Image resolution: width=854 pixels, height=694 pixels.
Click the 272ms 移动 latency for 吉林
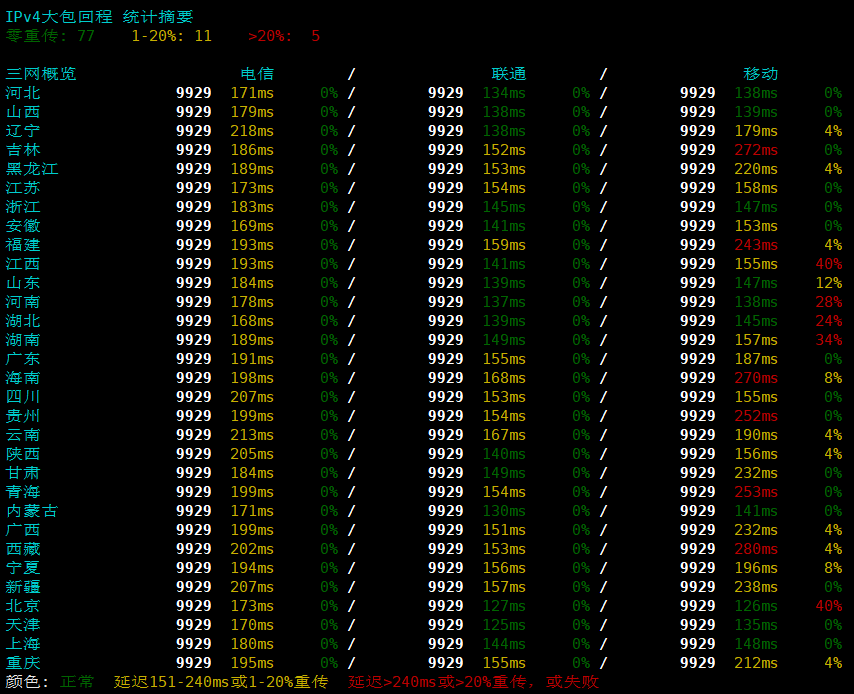756,150
